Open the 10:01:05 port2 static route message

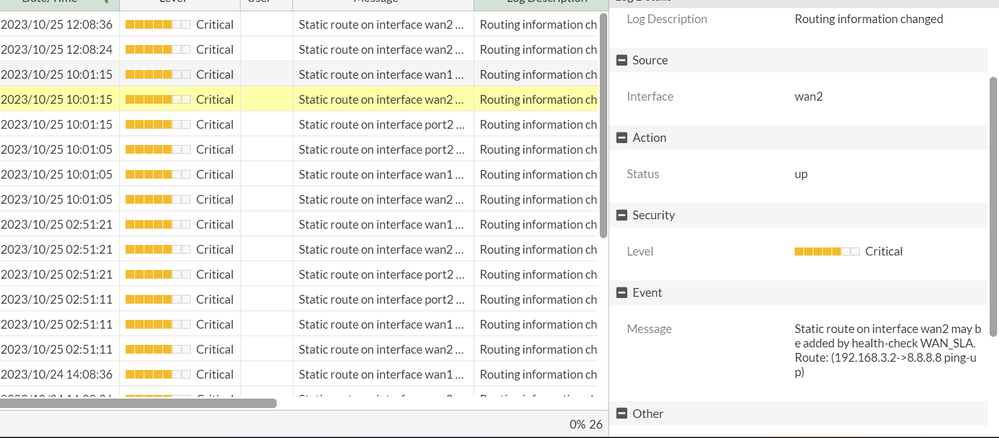pyautogui.click(x=381, y=150)
